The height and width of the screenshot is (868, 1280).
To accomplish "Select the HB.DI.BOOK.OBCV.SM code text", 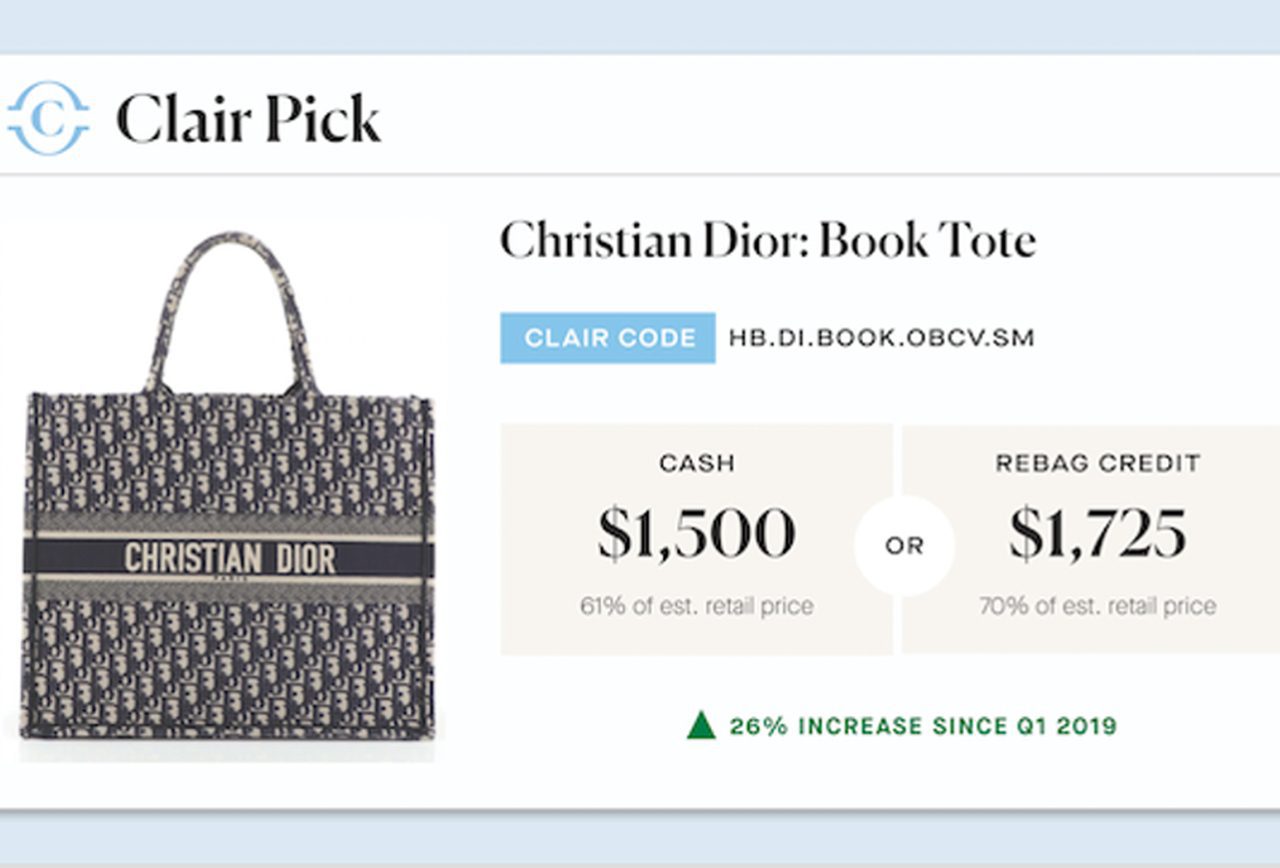I will 881,338.
